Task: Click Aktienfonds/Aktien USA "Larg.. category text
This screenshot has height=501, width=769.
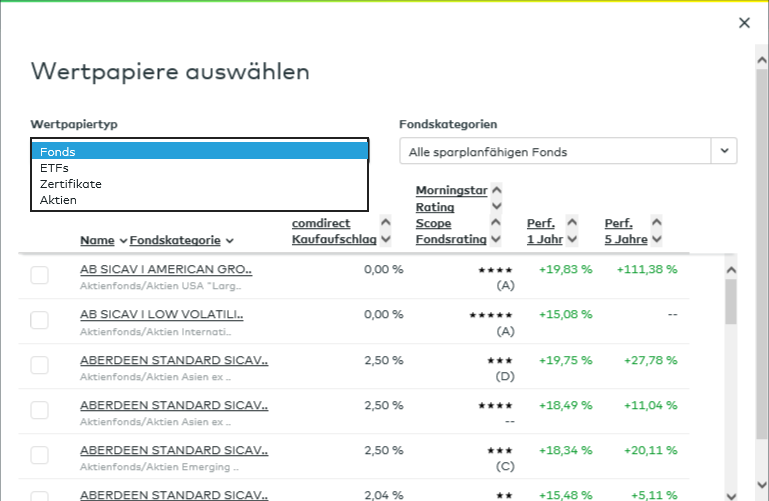Action: (160, 286)
